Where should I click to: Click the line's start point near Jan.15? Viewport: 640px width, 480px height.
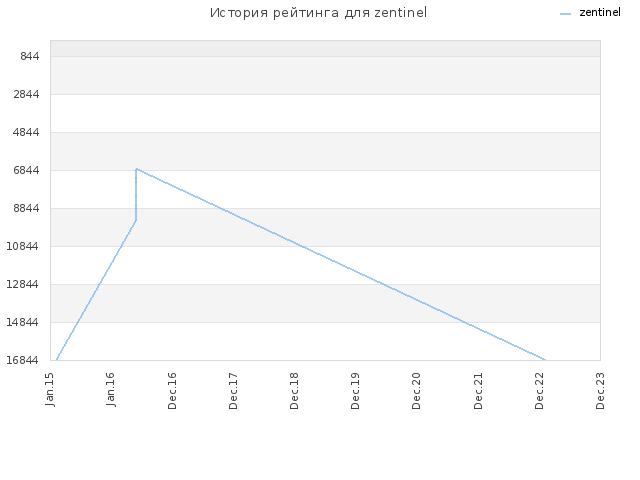56,360
